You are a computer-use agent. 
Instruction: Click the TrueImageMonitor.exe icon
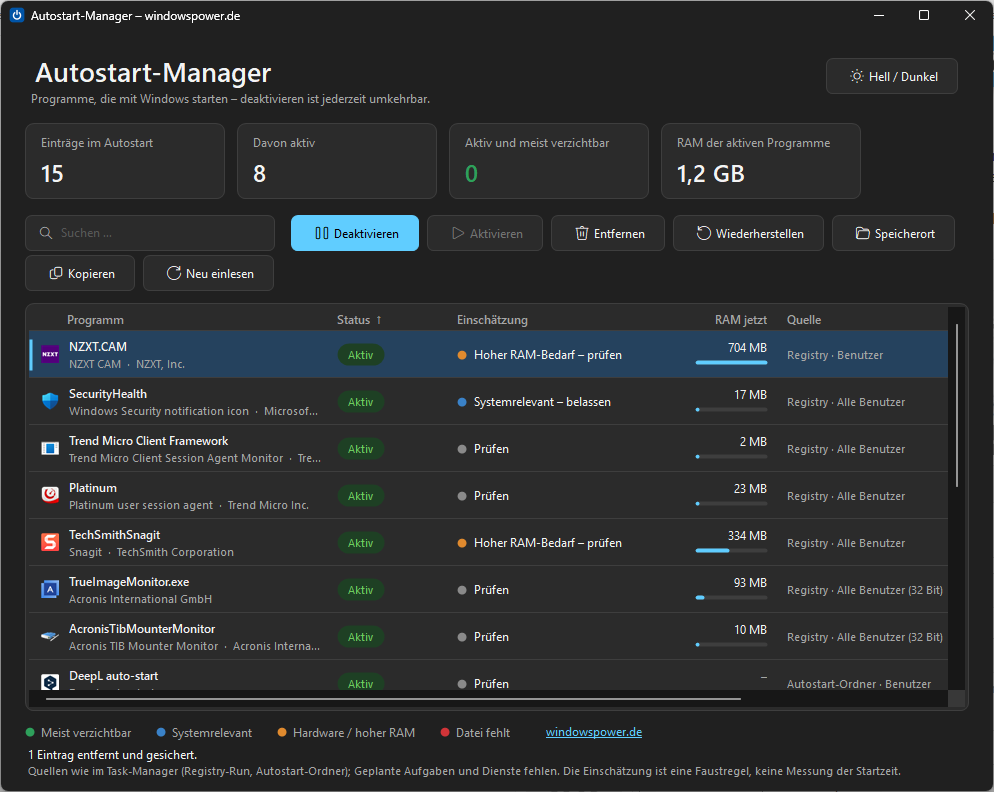coord(50,590)
